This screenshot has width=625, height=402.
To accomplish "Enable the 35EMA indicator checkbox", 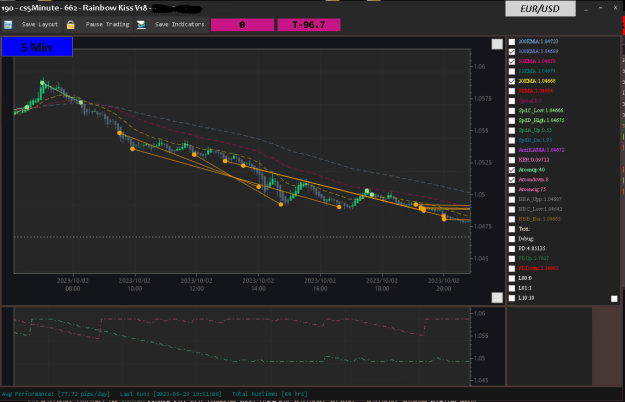I will coord(512,71).
